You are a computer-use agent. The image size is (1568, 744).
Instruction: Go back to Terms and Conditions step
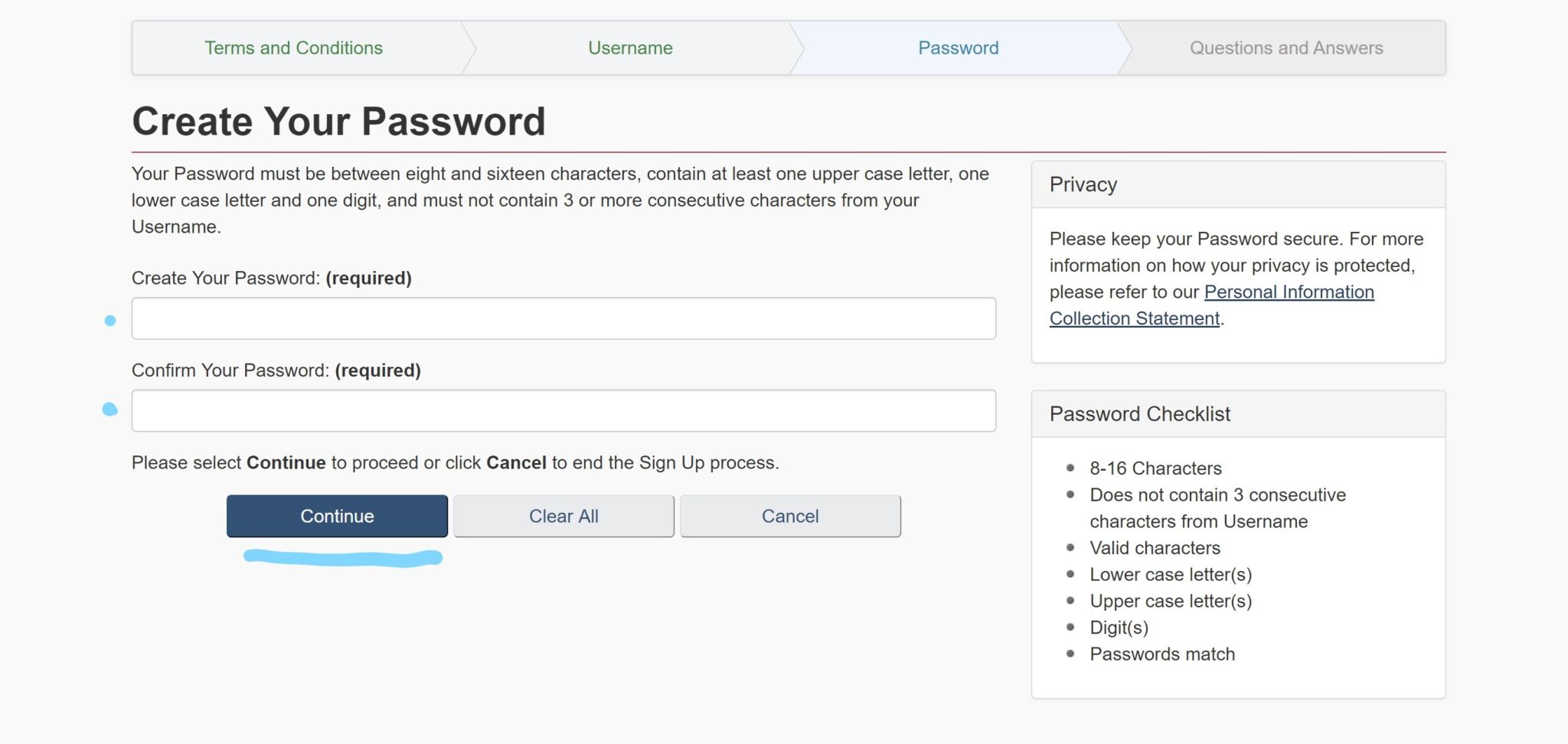293,48
